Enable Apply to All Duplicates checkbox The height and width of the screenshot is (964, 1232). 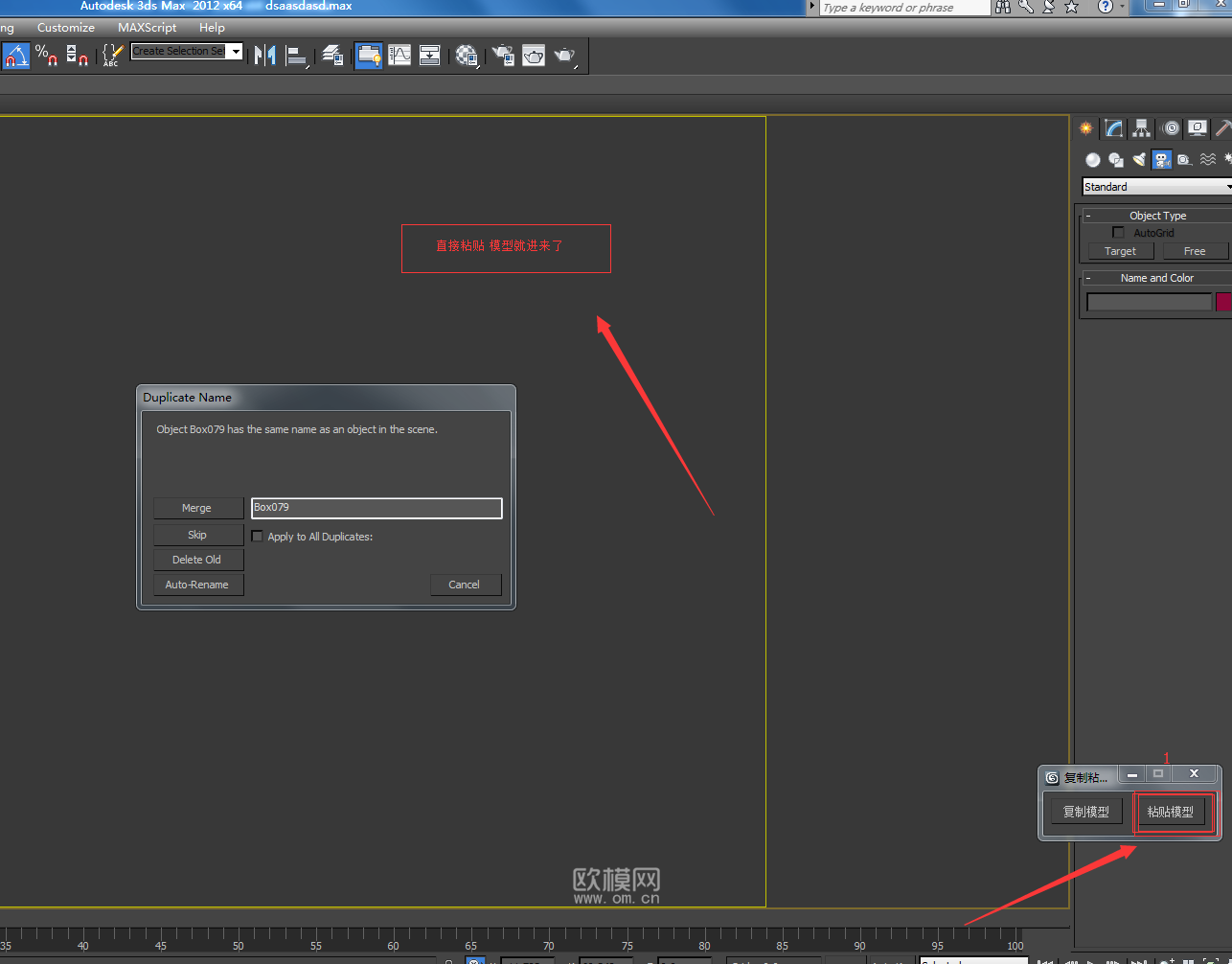(x=257, y=537)
